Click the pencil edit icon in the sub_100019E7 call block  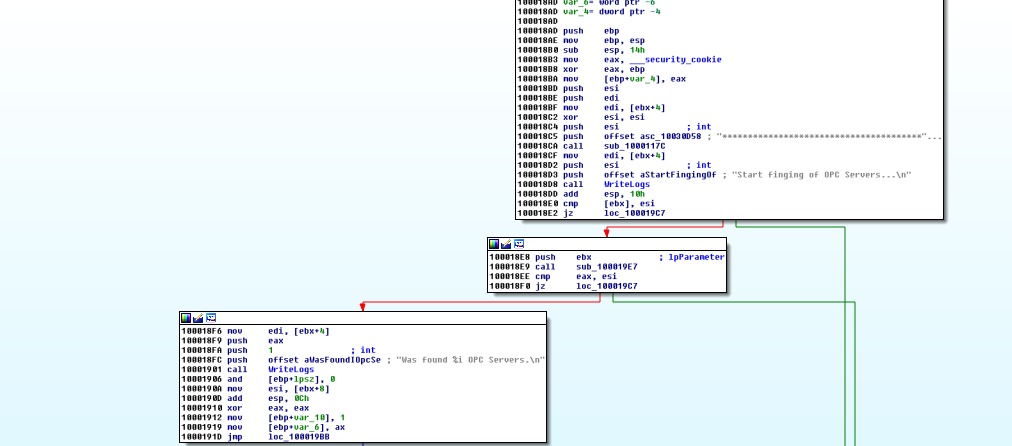tap(506, 244)
